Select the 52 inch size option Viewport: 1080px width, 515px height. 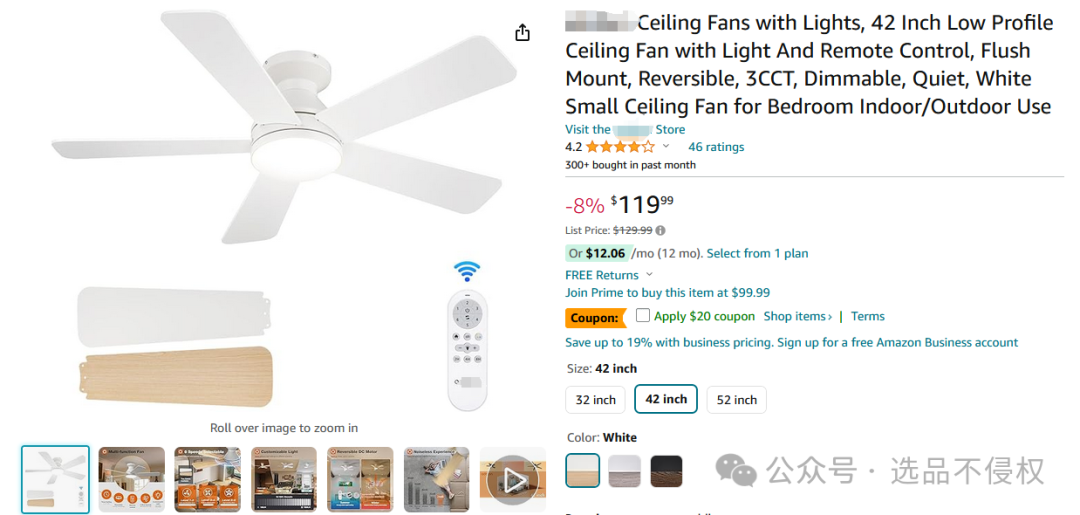(737, 399)
